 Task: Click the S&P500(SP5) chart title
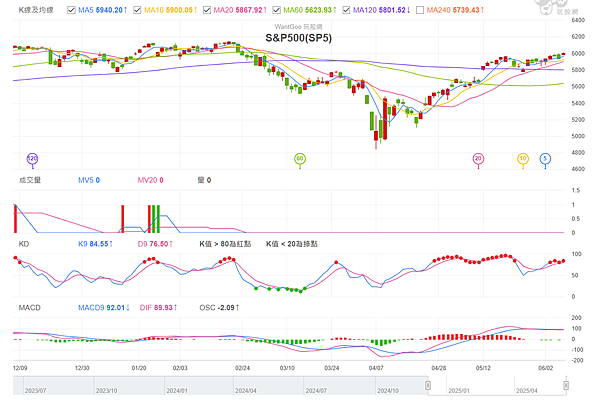point(298,38)
